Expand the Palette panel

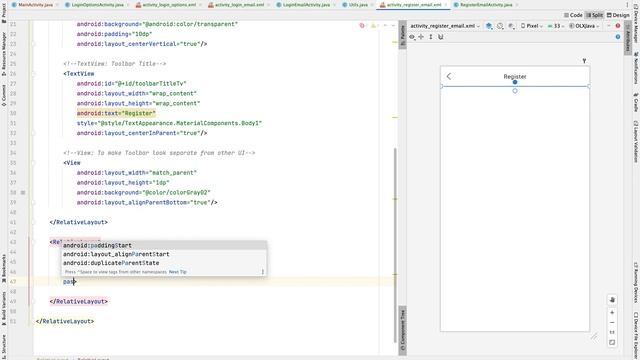coord(402,35)
